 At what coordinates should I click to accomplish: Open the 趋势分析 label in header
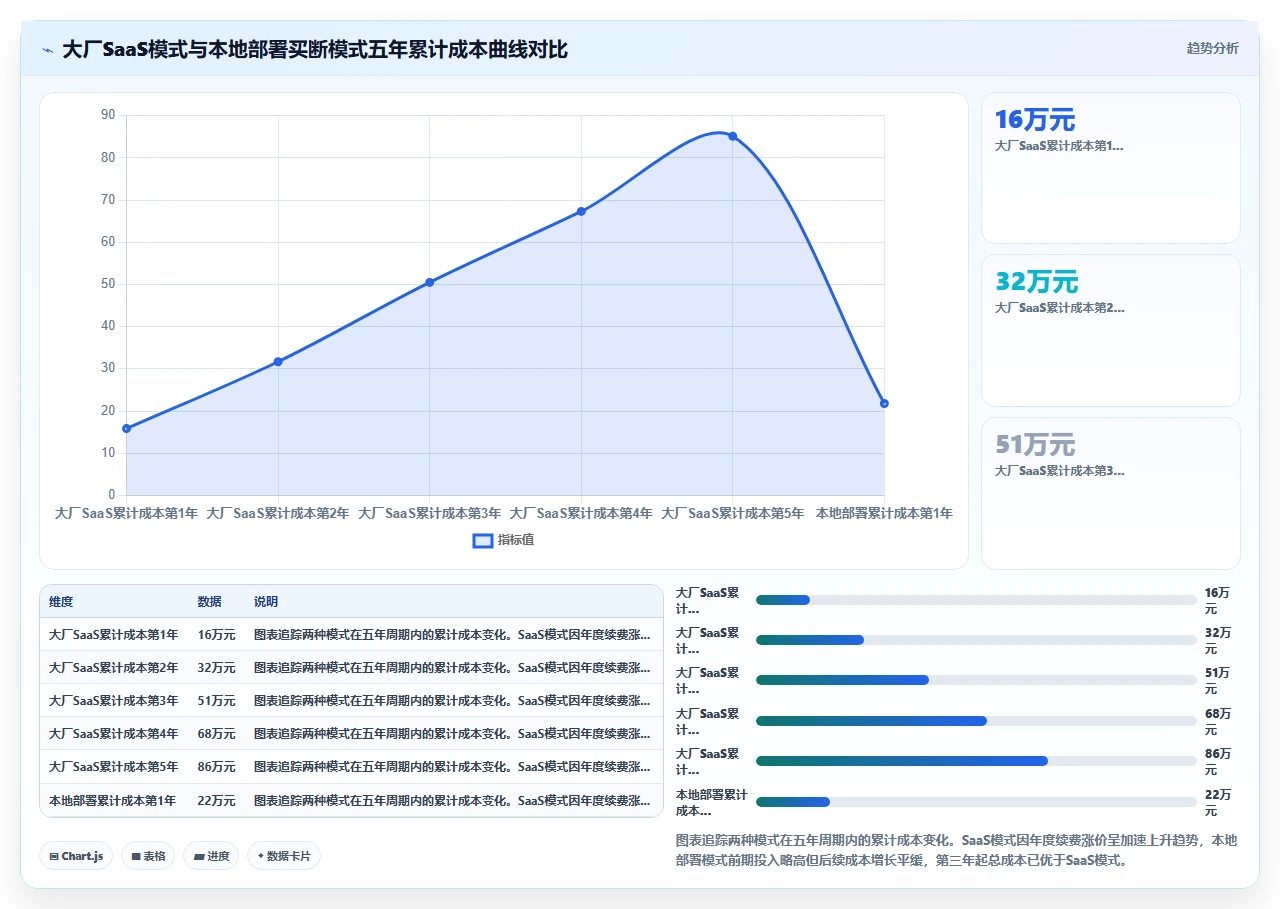pyautogui.click(x=1212, y=48)
